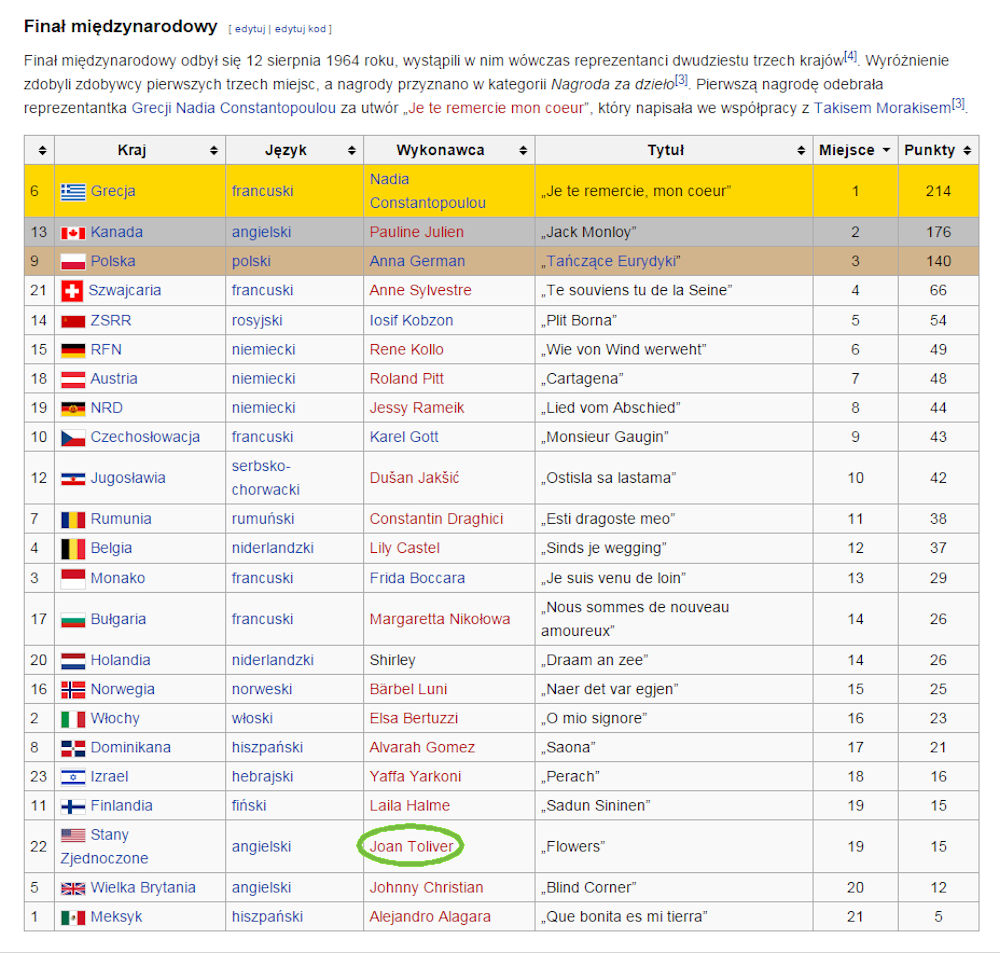Open Nadia Constantopoulou link in the paragraph
1000x953 pixels.
click(256, 108)
